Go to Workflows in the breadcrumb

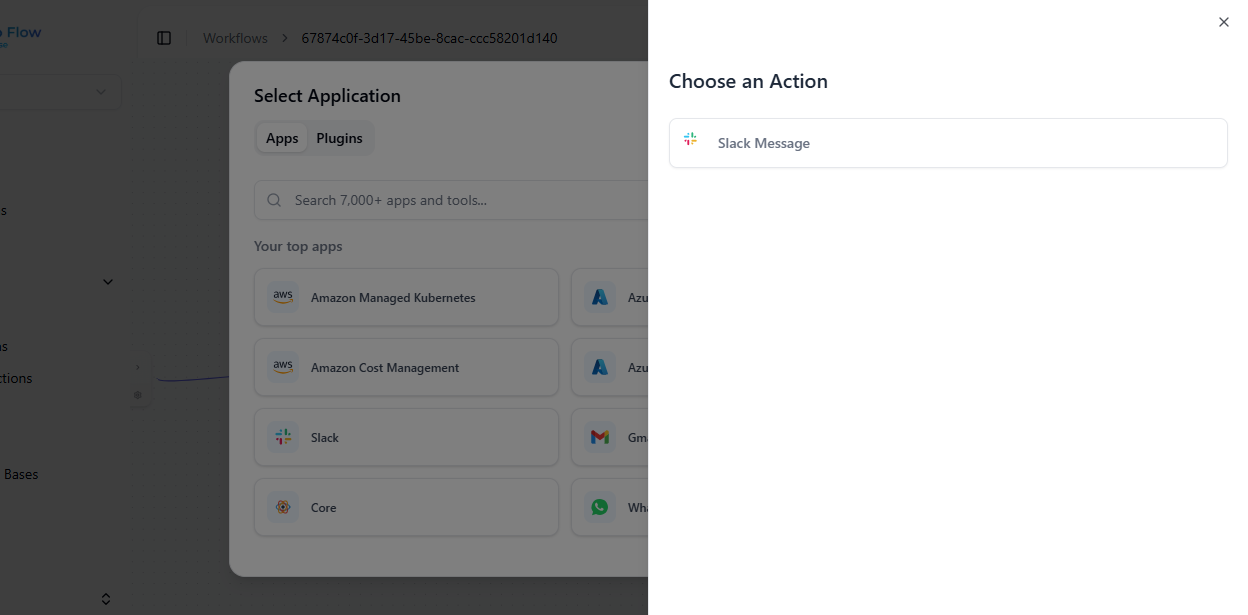(x=235, y=38)
